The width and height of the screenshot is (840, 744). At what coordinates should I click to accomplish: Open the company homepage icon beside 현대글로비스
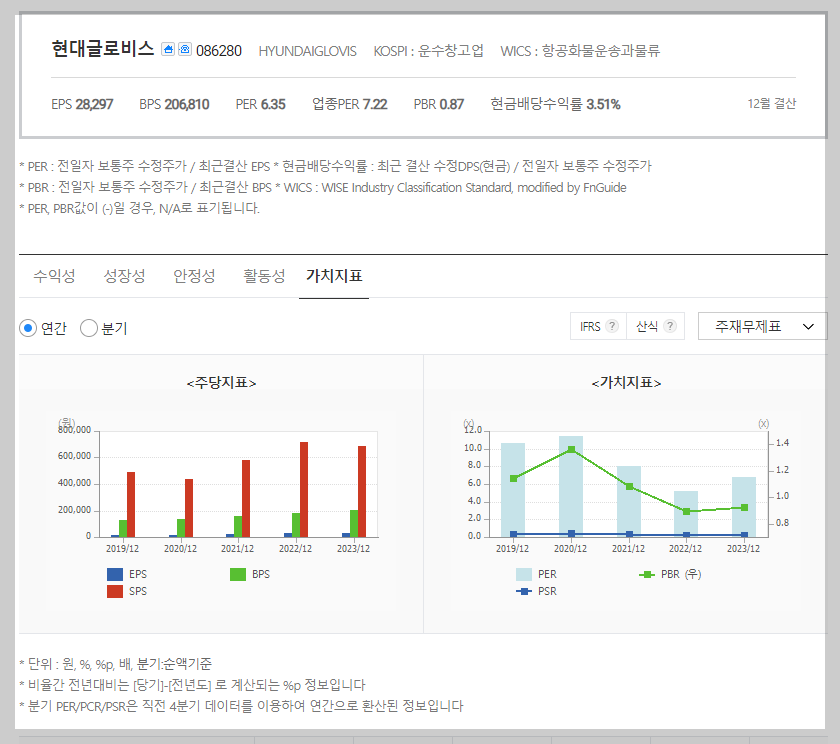(168, 49)
